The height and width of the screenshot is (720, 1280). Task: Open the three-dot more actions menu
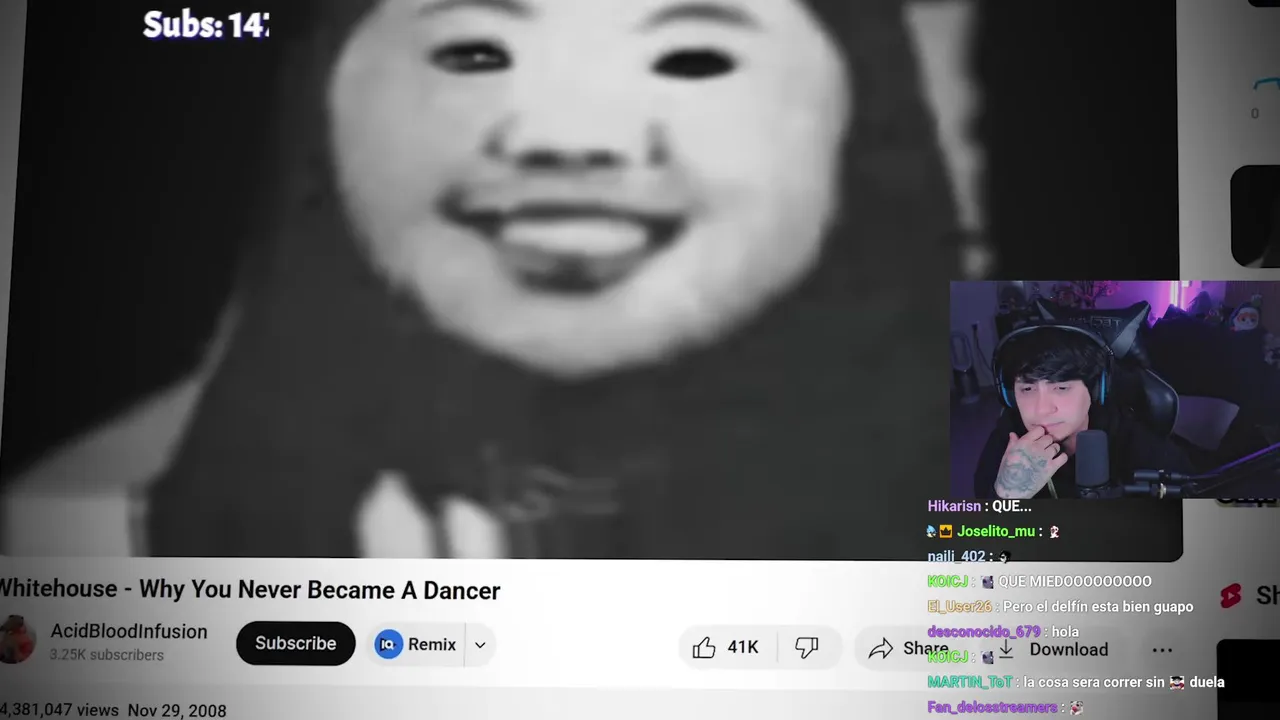click(x=1162, y=649)
